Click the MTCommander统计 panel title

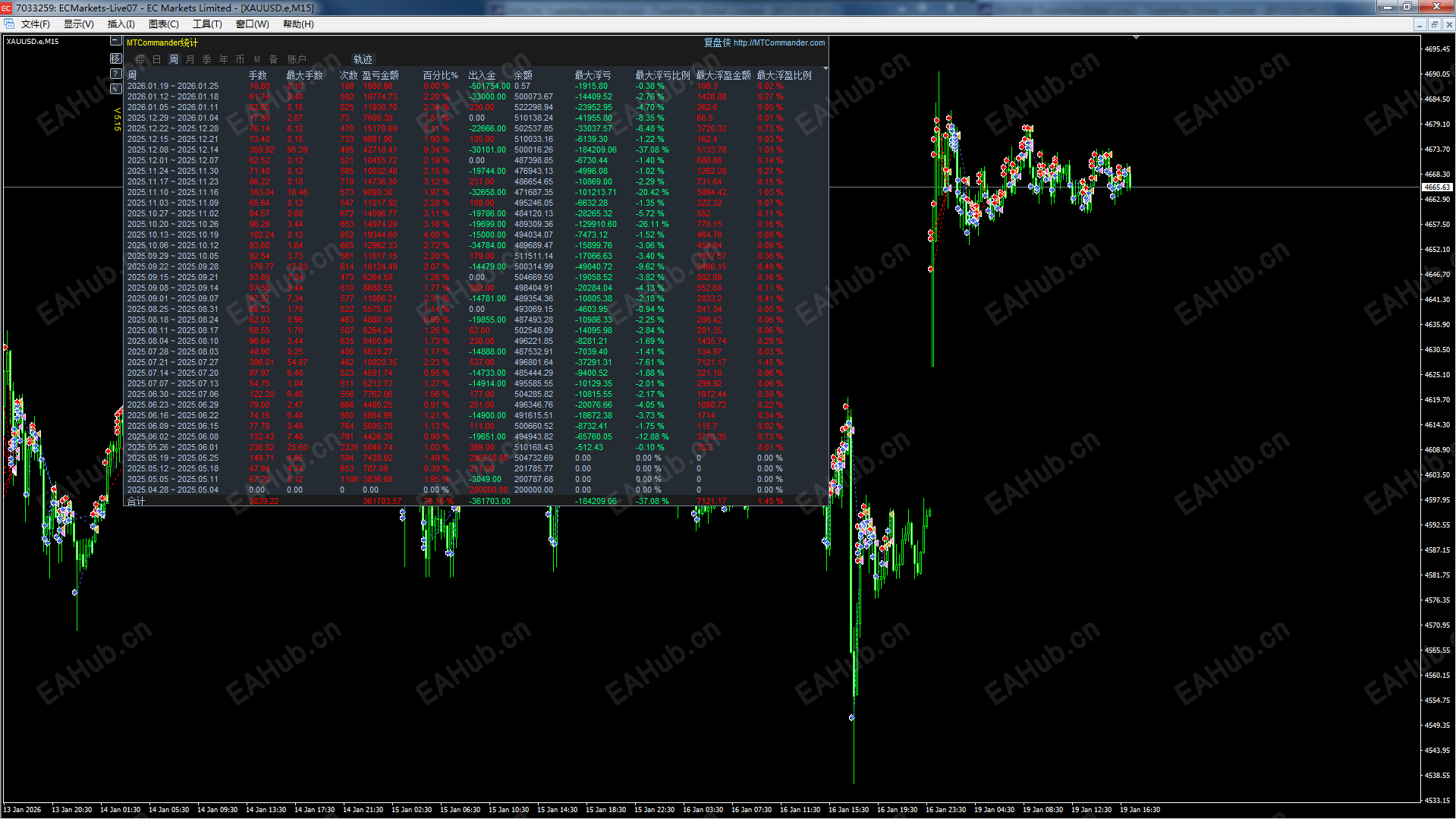tap(162, 43)
